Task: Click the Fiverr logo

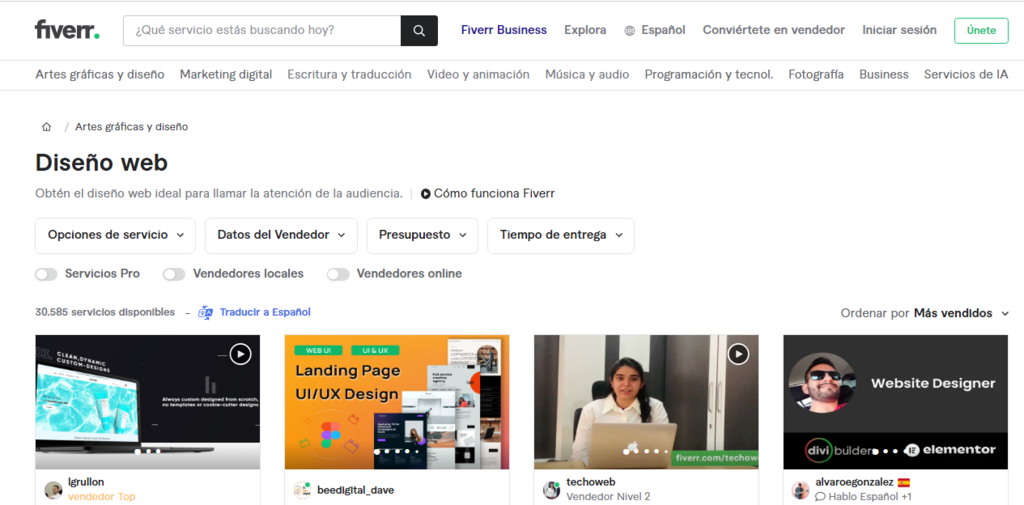Action: click(67, 30)
